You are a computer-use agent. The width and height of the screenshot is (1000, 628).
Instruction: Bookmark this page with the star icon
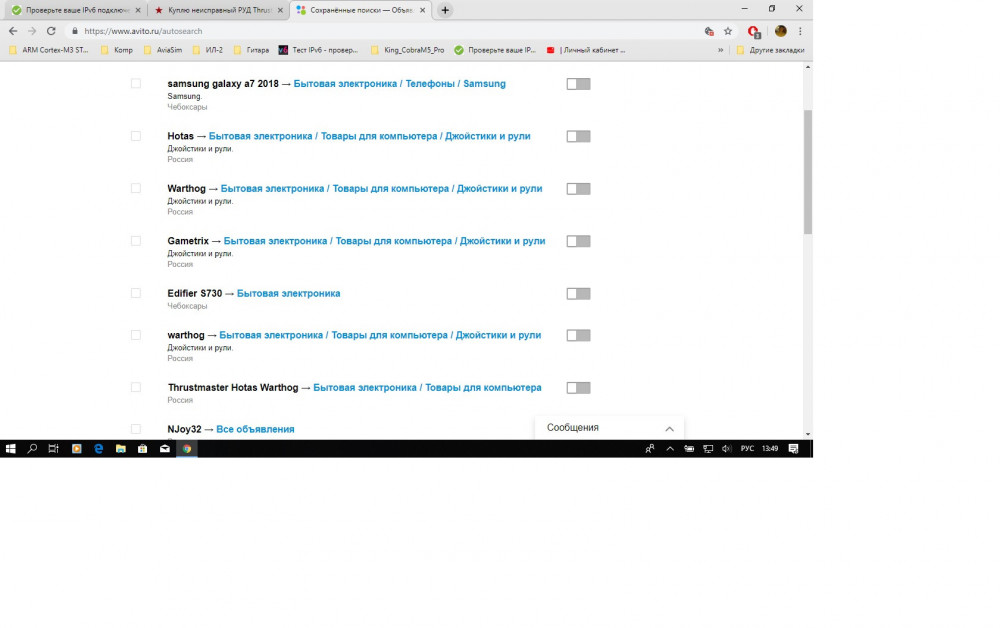[728, 31]
